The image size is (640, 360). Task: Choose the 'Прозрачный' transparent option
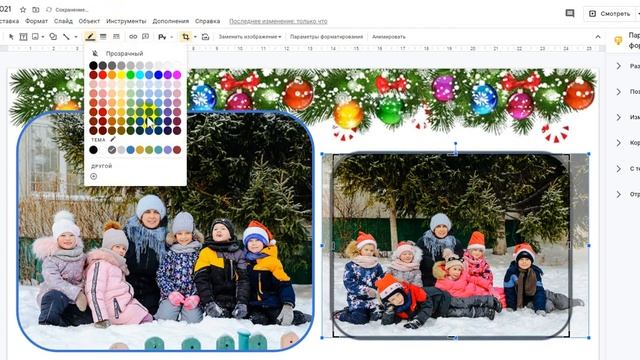pyautogui.click(x=124, y=53)
